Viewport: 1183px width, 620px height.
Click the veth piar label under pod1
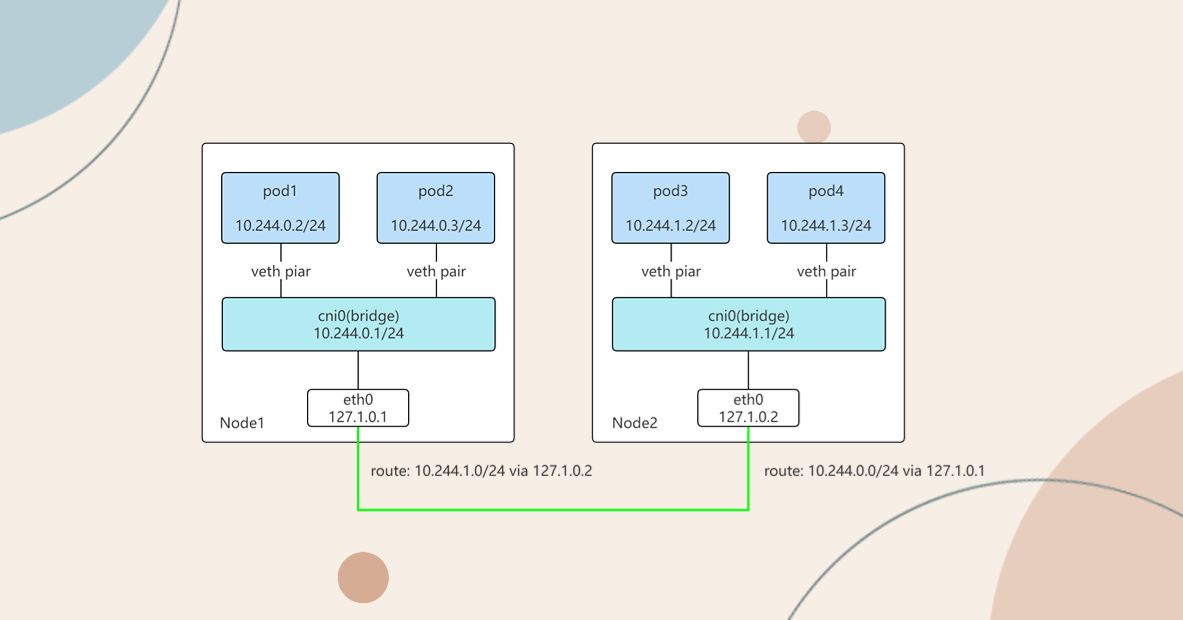(281, 271)
